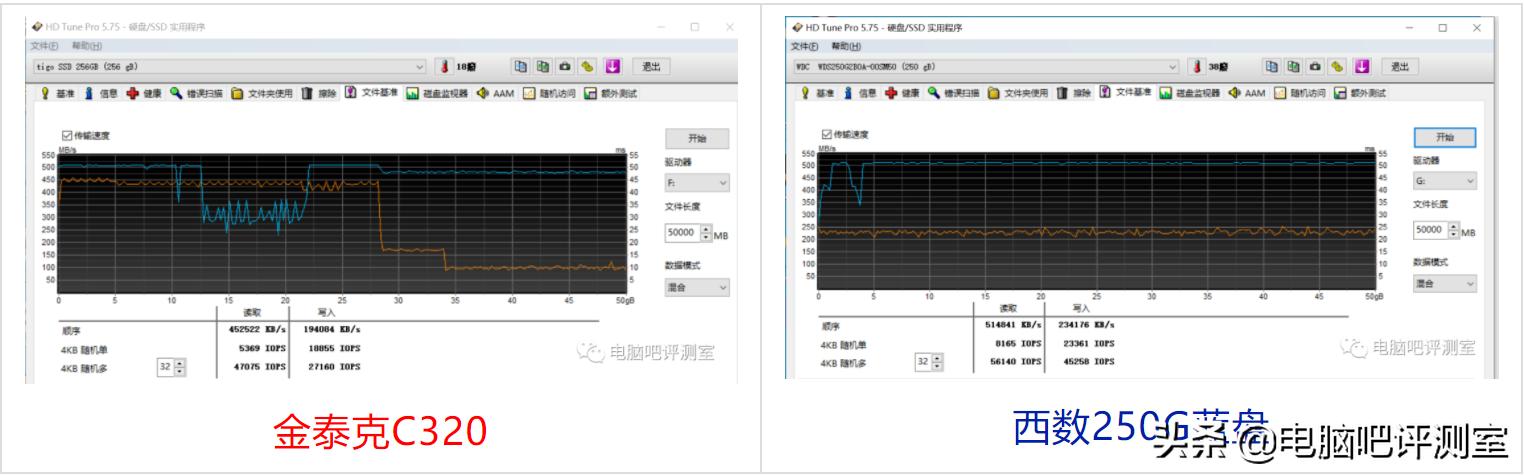The width and height of the screenshot is (1524, 476).
Task: Select 514841 KB/s read value in WDC window
Action: [x=1013, y=323]
